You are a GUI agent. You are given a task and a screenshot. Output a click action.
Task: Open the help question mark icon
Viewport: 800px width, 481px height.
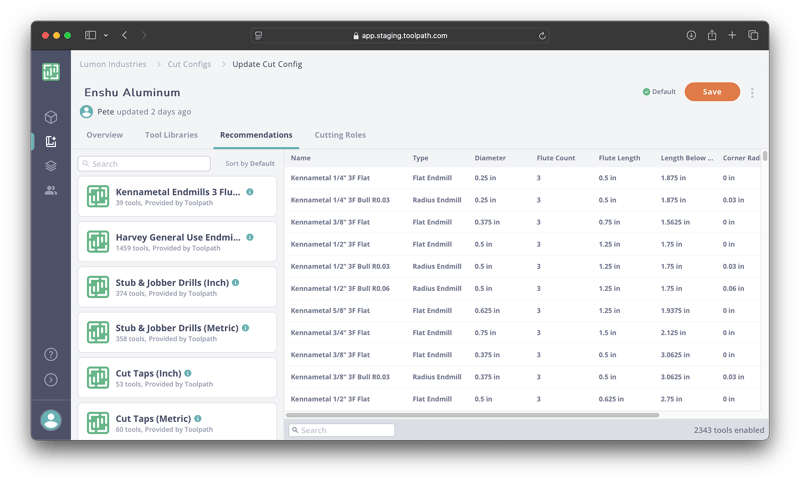[51, 355]
